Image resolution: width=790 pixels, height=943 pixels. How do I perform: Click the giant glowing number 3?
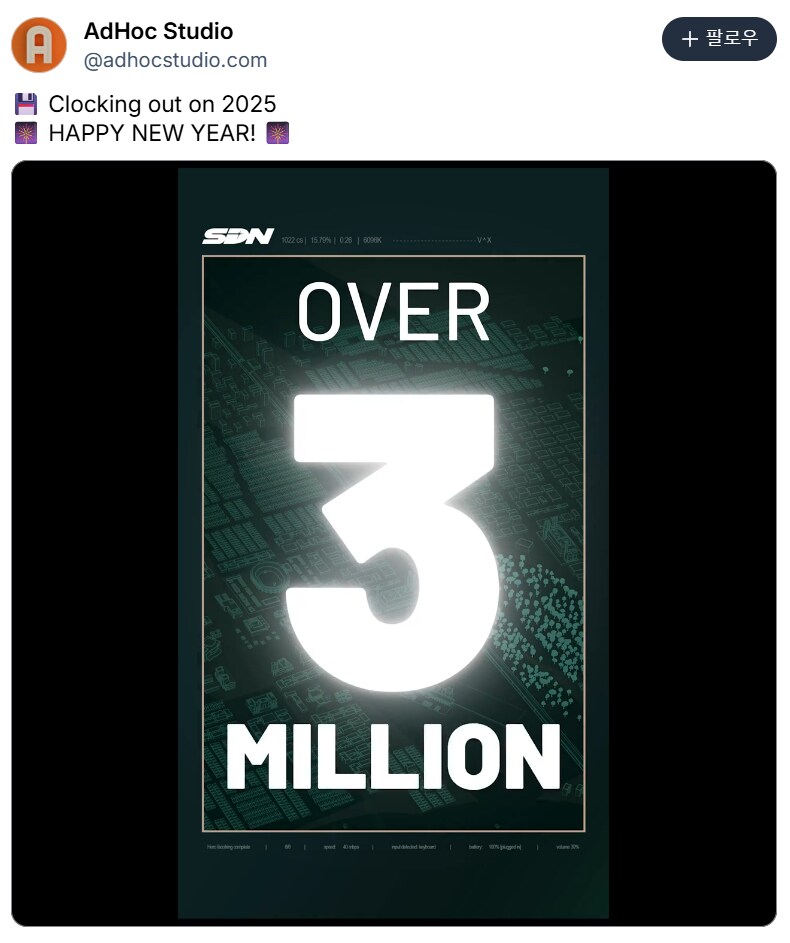[393, 540]
